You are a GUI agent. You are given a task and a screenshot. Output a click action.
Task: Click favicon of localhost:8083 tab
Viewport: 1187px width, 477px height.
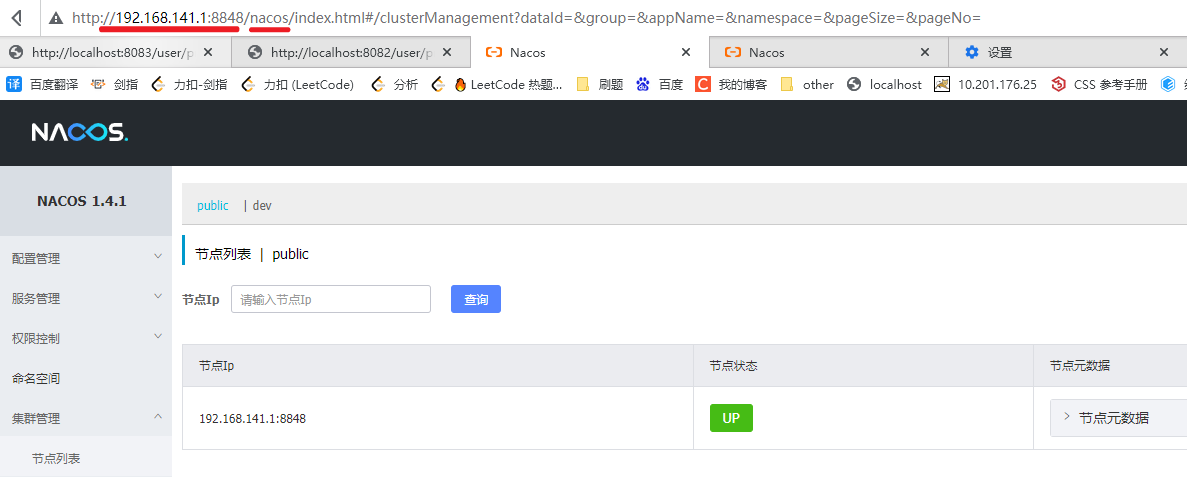[x=16, y=52]
